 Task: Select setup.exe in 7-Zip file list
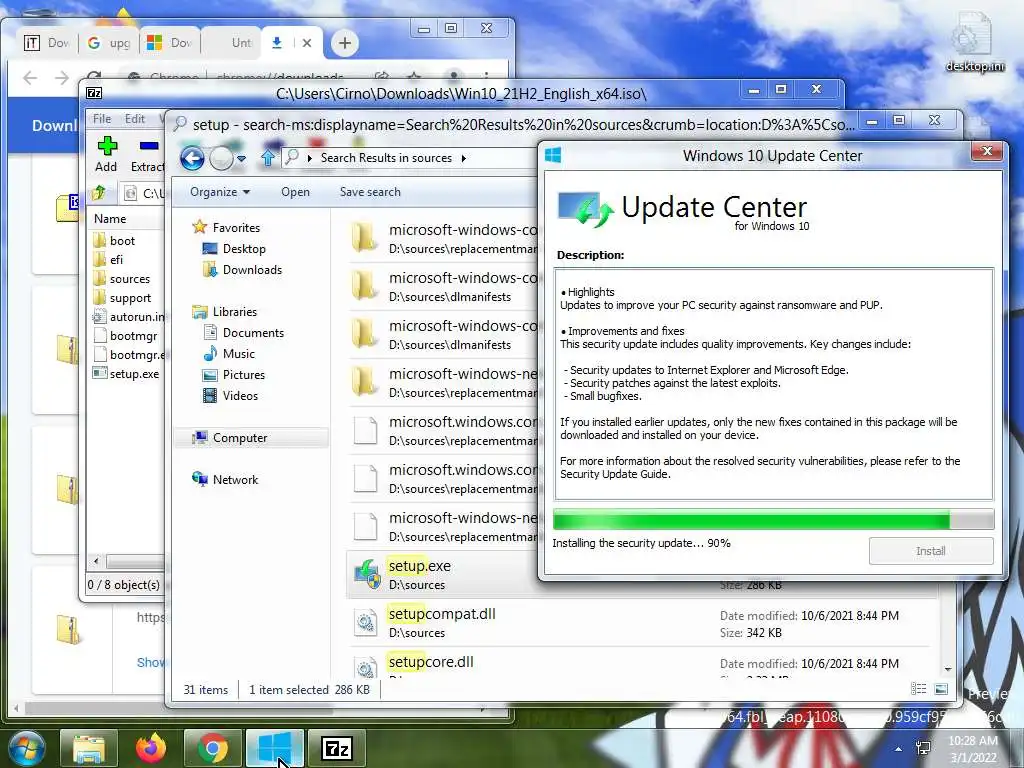[x=134, y=374]
